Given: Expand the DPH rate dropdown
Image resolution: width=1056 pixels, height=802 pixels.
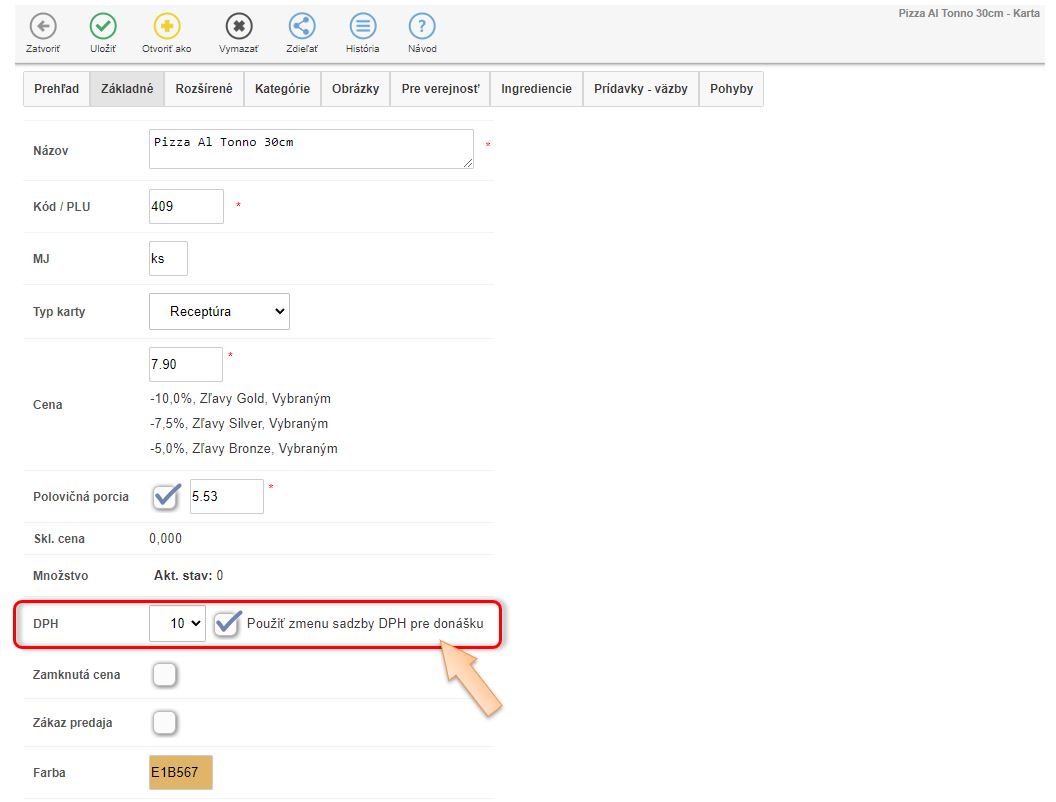Looking at the screenshot, I should pos(177,623).
